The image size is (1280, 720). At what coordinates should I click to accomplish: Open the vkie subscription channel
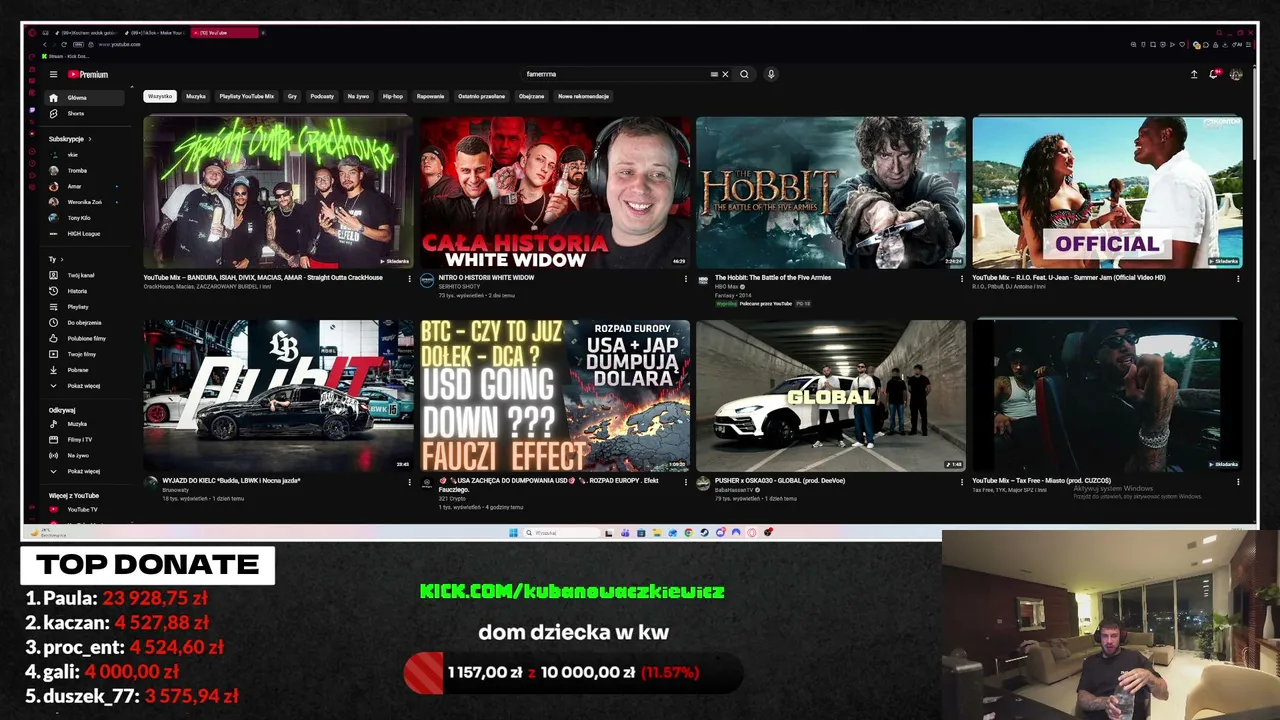point(84,155)
